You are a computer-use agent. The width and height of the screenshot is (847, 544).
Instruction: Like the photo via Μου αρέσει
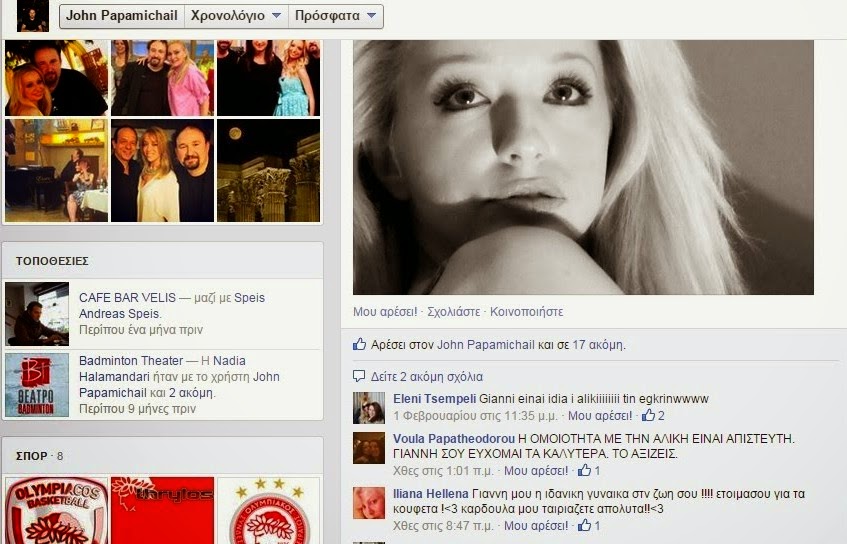[385, 312]
